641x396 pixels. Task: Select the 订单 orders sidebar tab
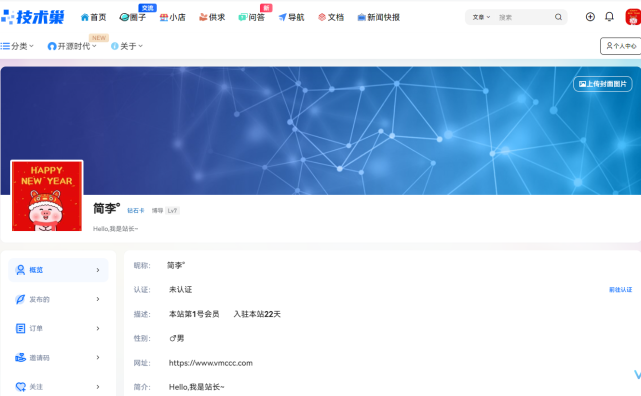58,328
